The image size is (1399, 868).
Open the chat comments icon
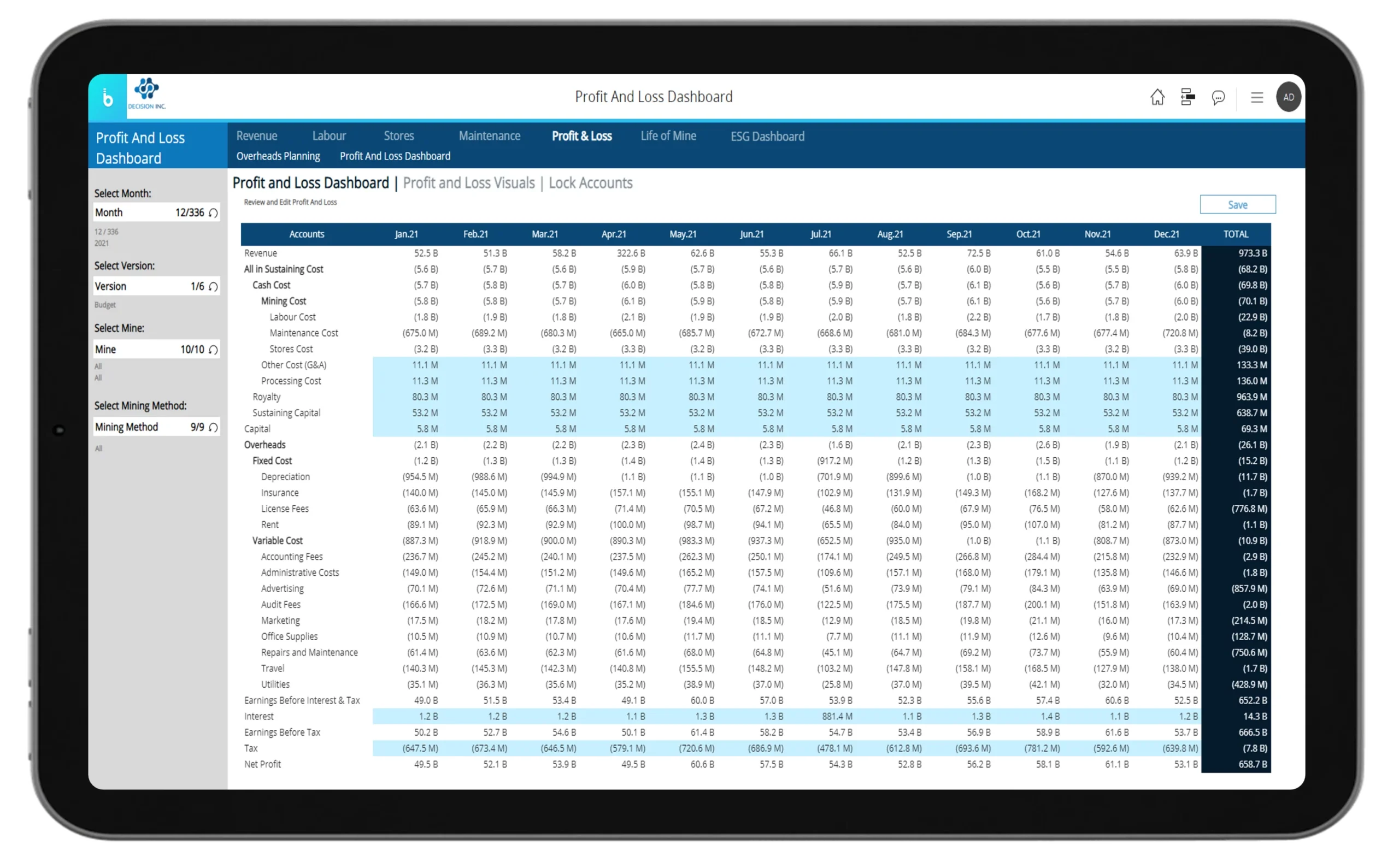pyautogui.click(x=1218, y=98)
